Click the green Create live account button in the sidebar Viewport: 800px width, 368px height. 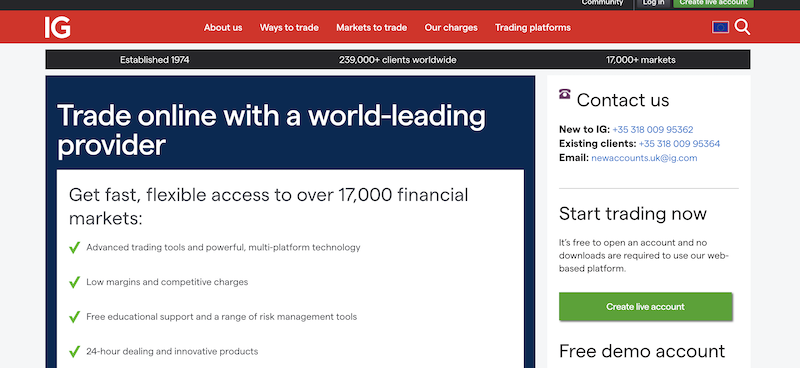(645, 307)
